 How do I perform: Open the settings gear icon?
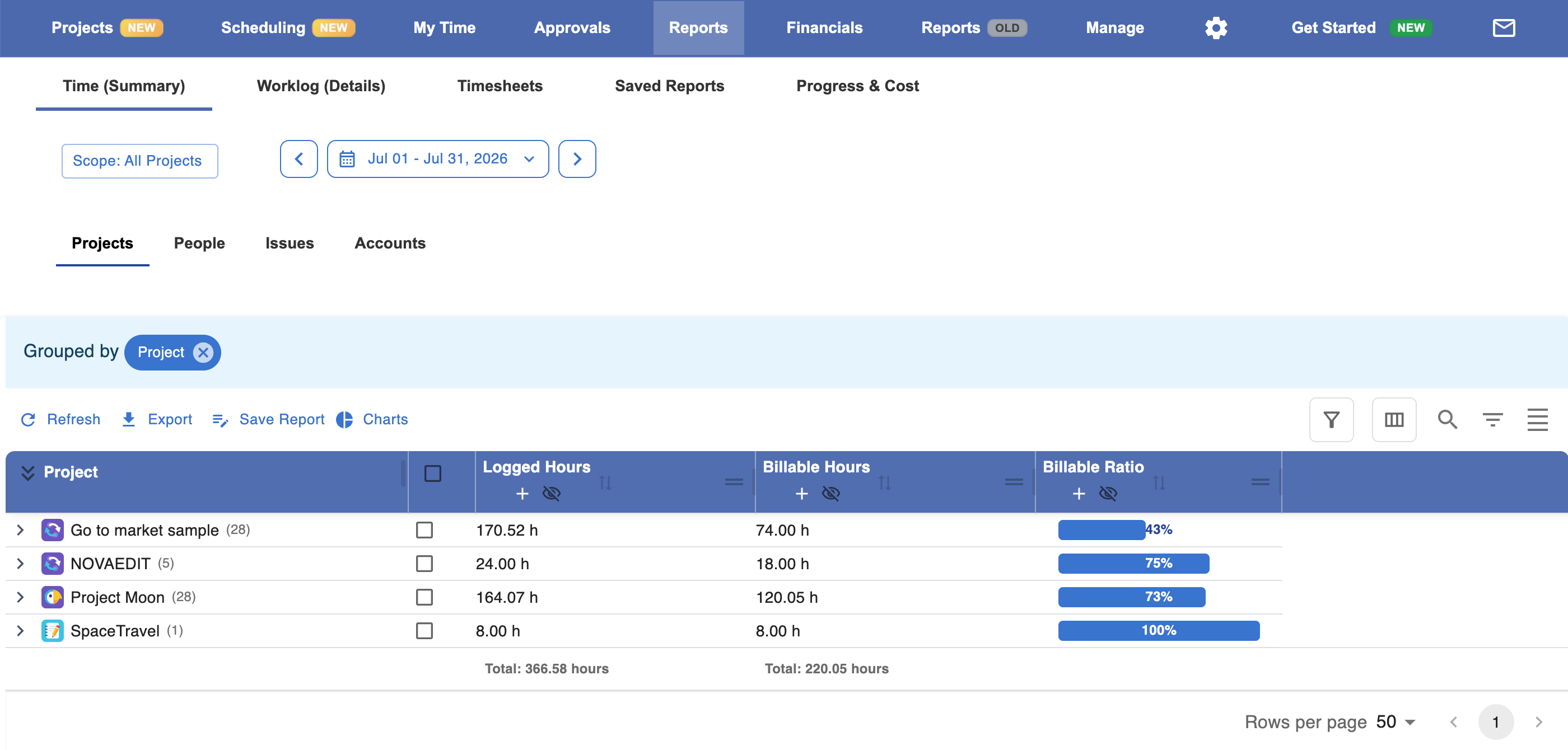[1216, 27]
